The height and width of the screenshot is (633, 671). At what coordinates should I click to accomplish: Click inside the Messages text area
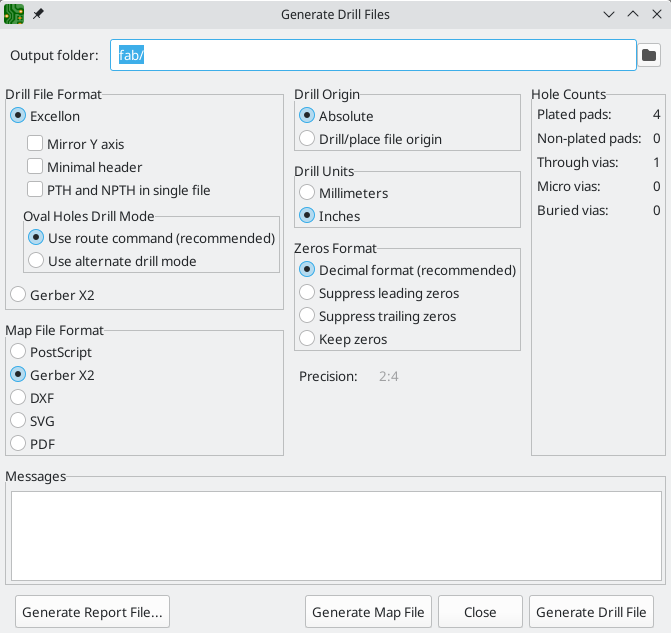[336, 536]
